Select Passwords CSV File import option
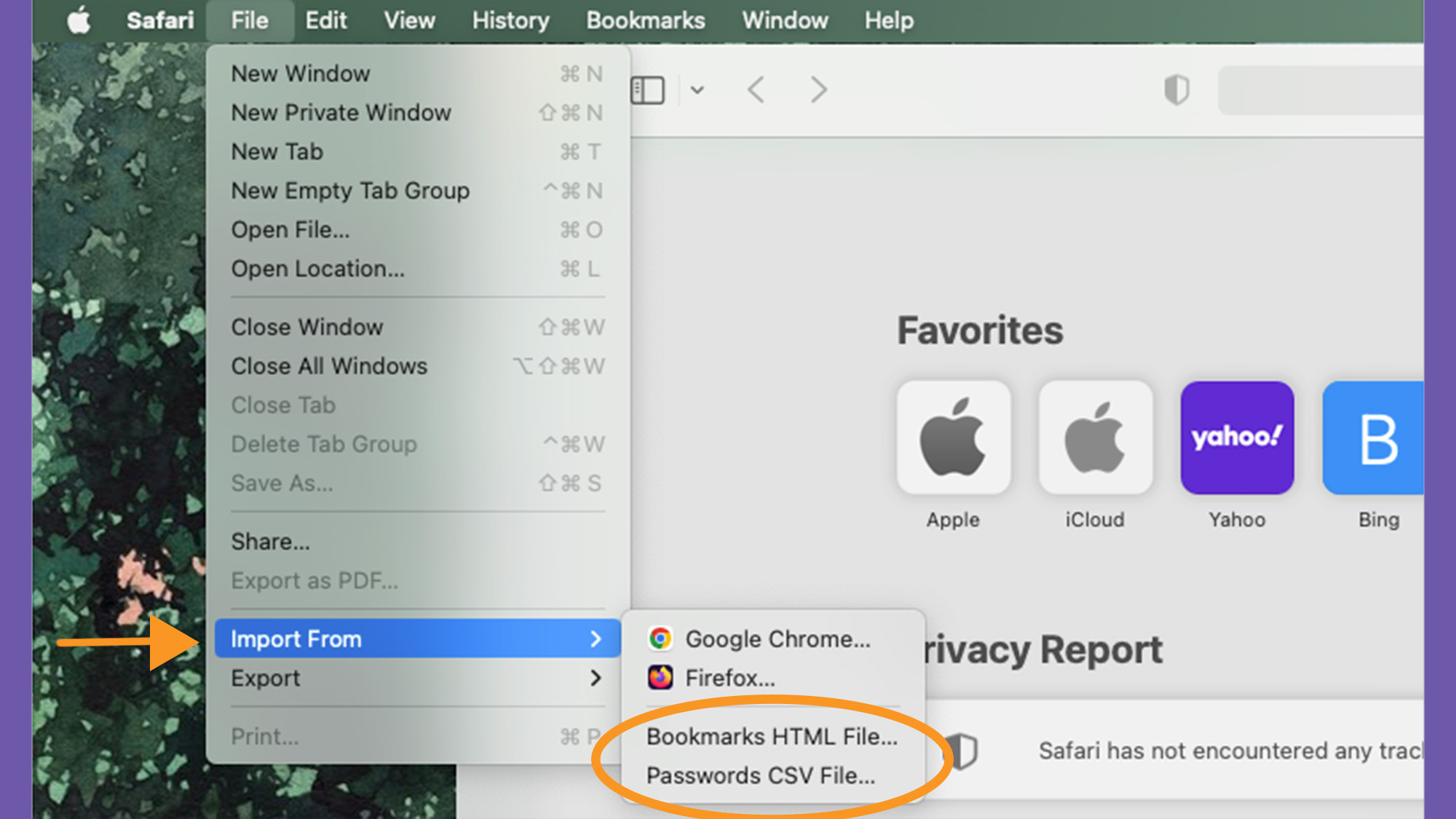This screenshot has height=819, width=1456. click(x=760, y=776)
